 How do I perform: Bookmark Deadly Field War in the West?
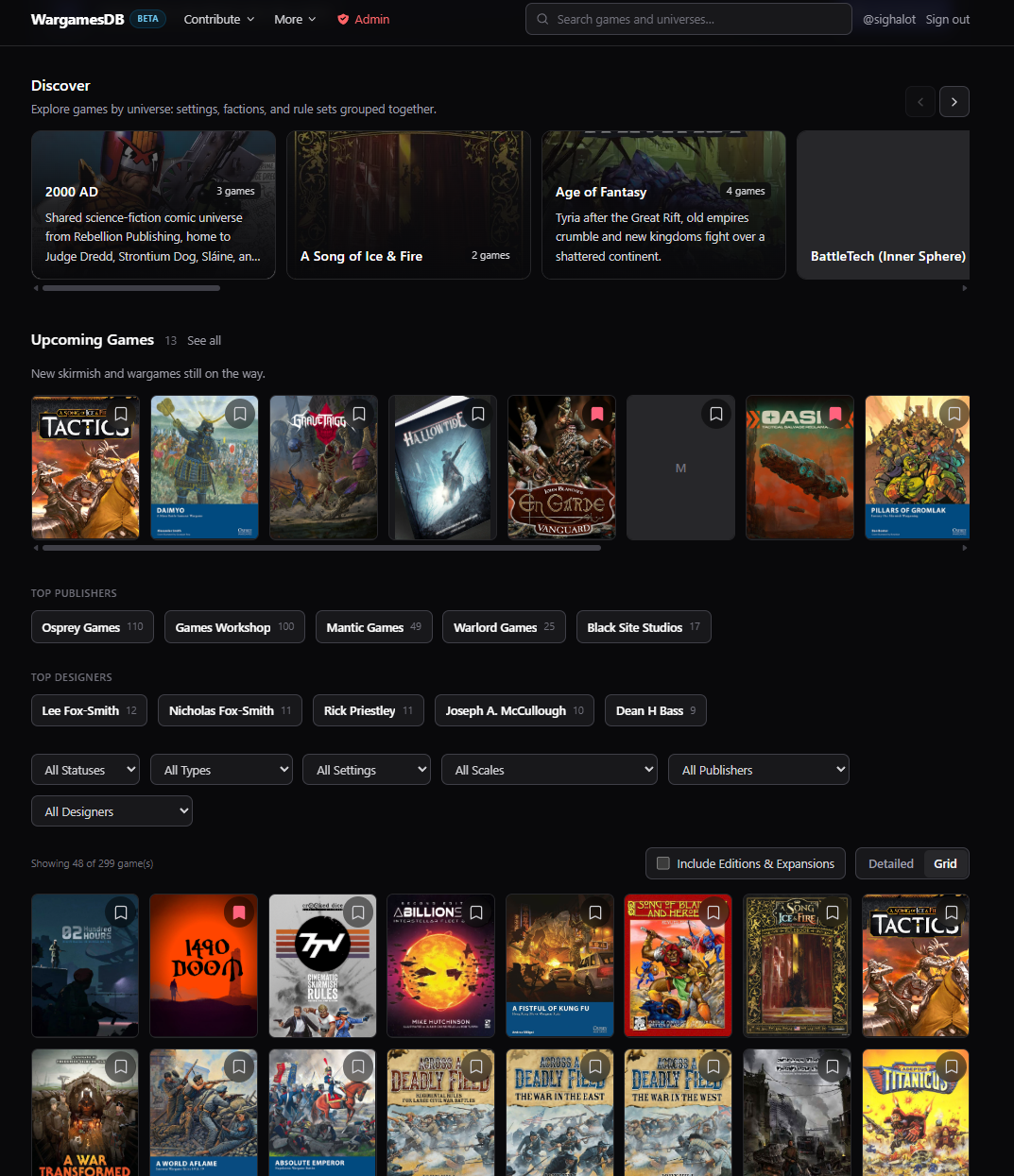[713, 1066]
